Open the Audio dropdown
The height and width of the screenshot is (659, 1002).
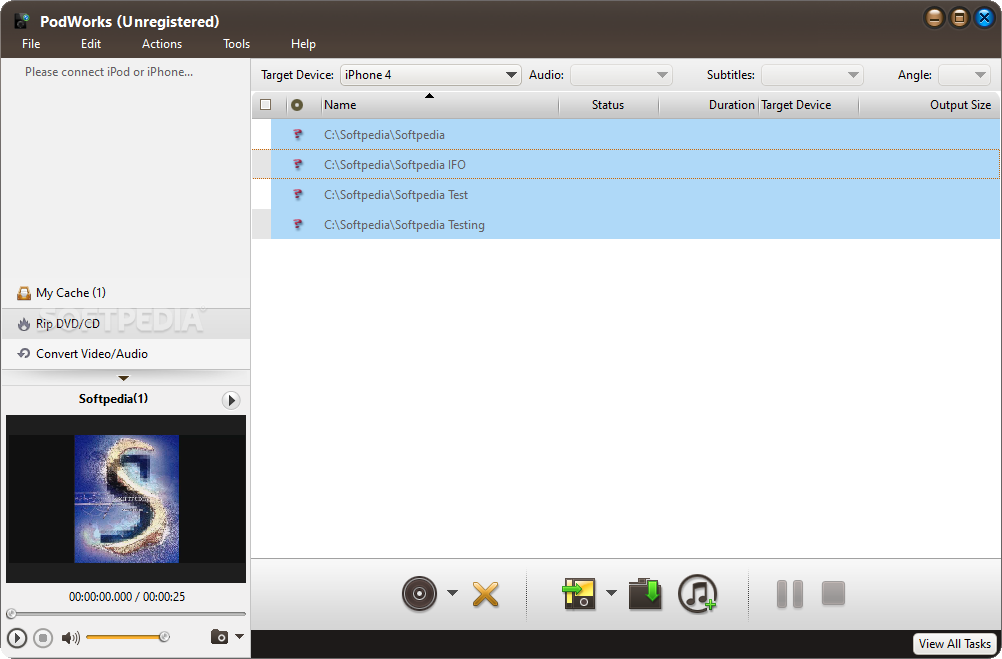[620, 75]
